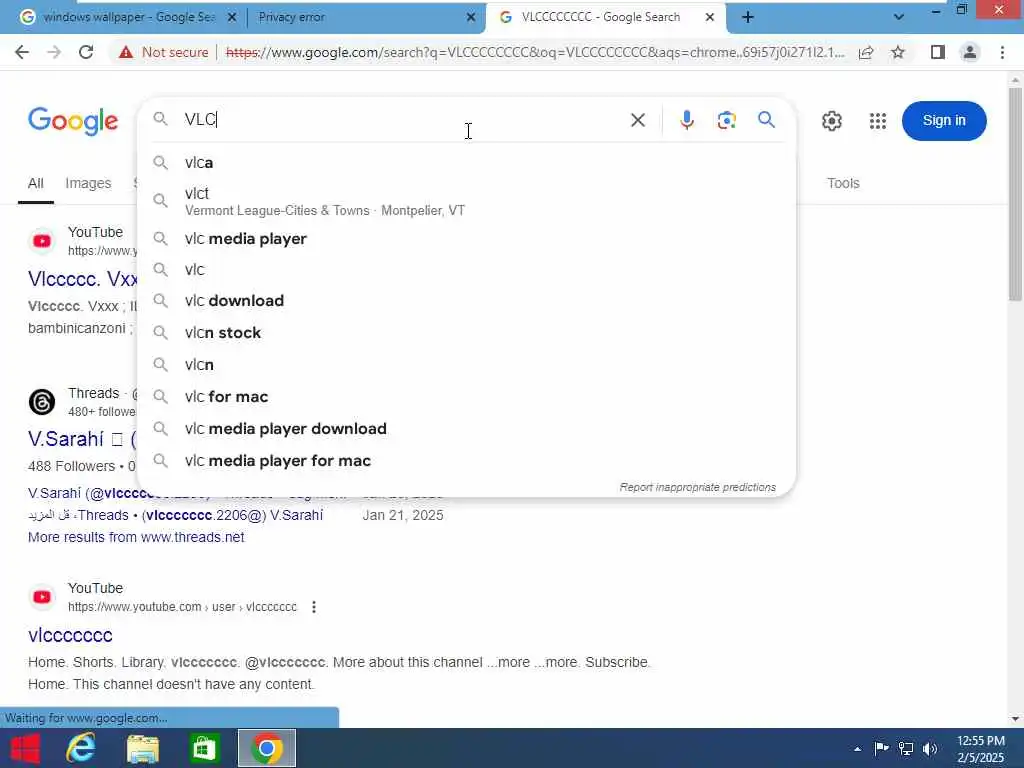Image resolution: width=1024 pixels, height=768 pixels.
Task: Open File Explorer from the taskbar
Action: pos(142,748)
